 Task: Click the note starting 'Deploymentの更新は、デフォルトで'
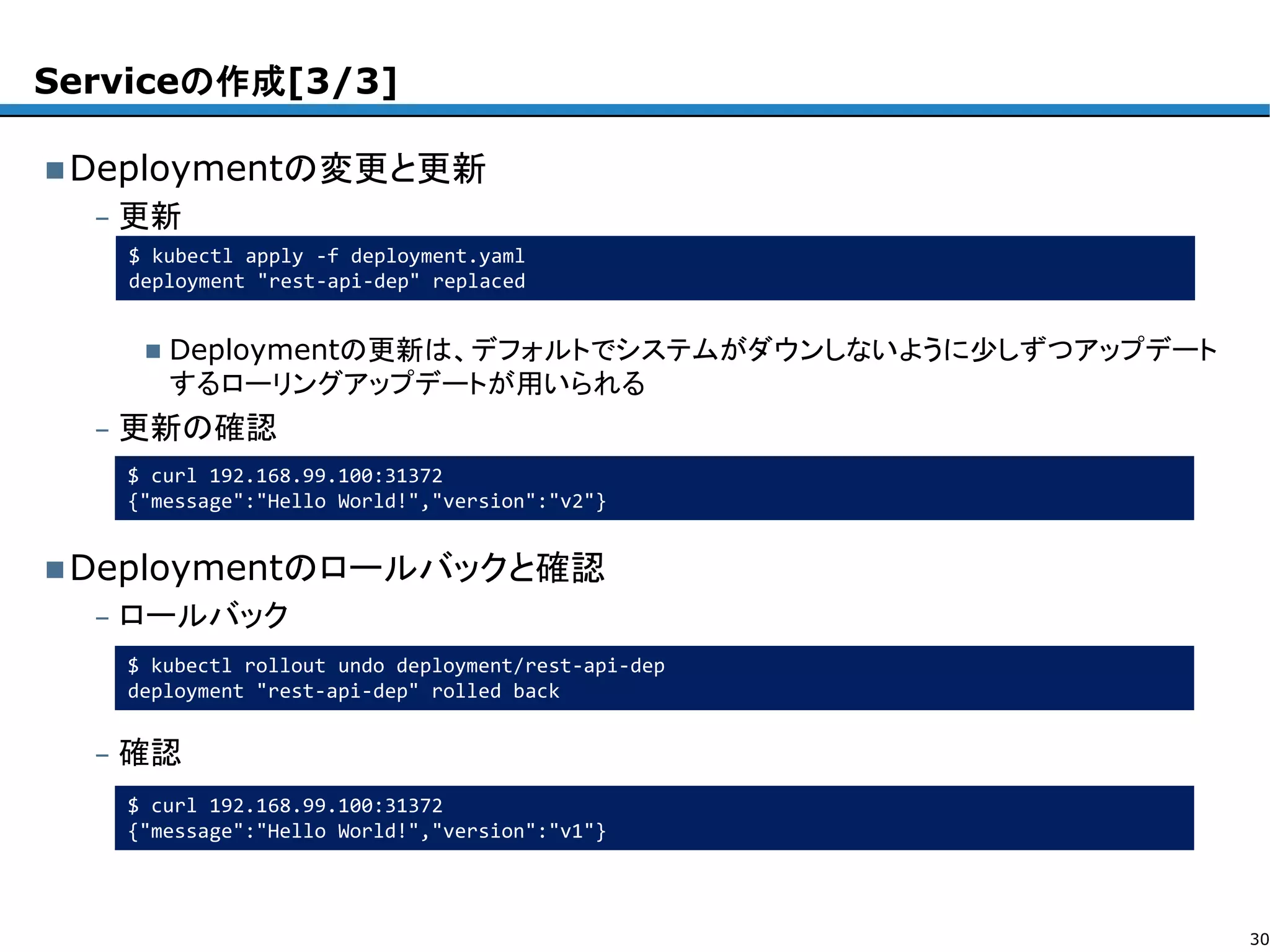tap(693, 350)
